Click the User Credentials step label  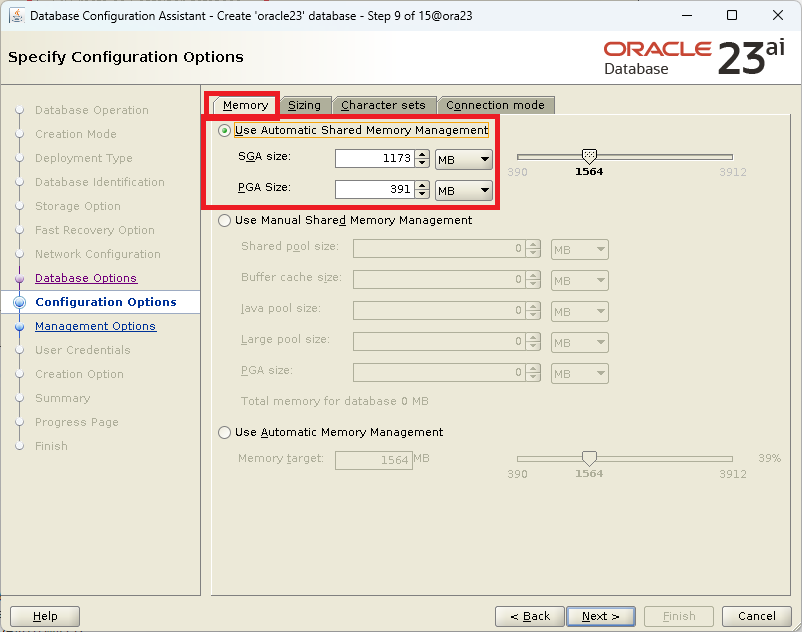83,350
